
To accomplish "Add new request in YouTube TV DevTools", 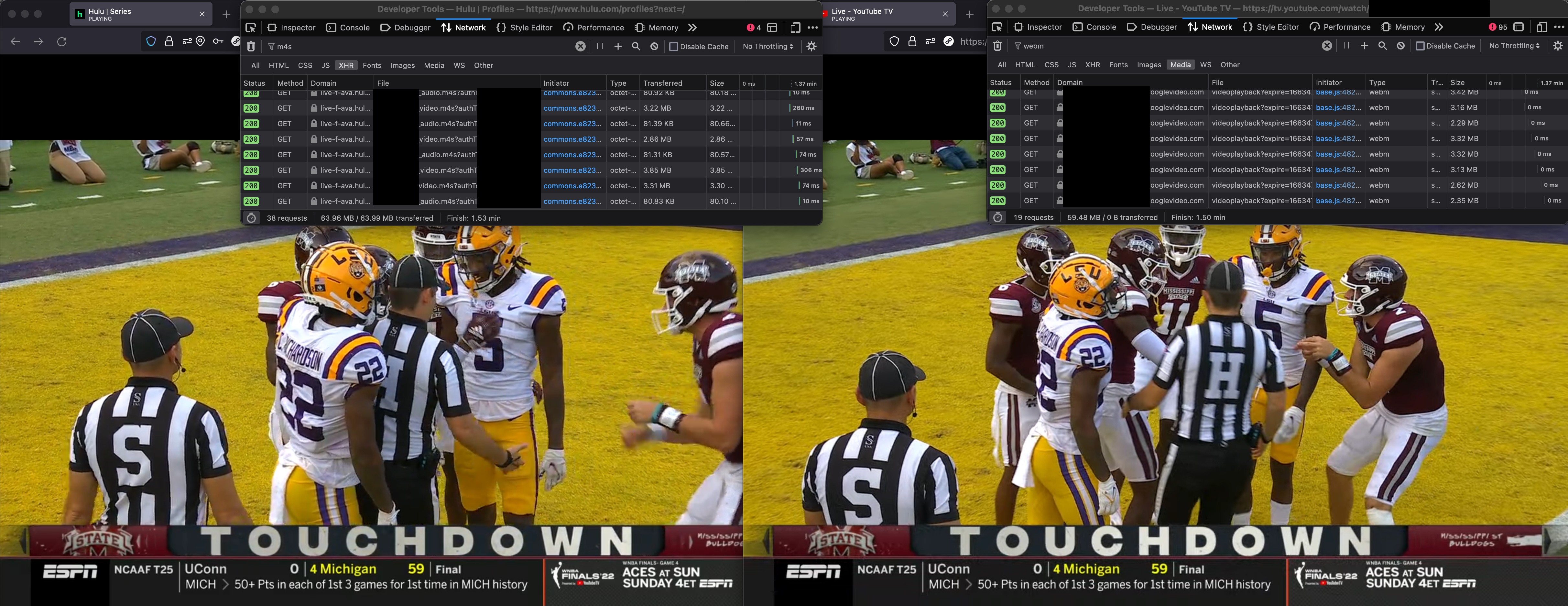I will (x=1364, y=46).
